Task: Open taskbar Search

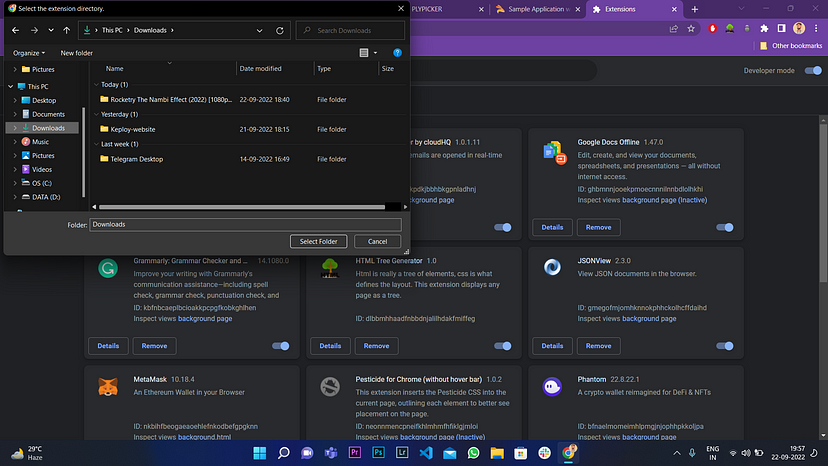Action: pos(284,453)
